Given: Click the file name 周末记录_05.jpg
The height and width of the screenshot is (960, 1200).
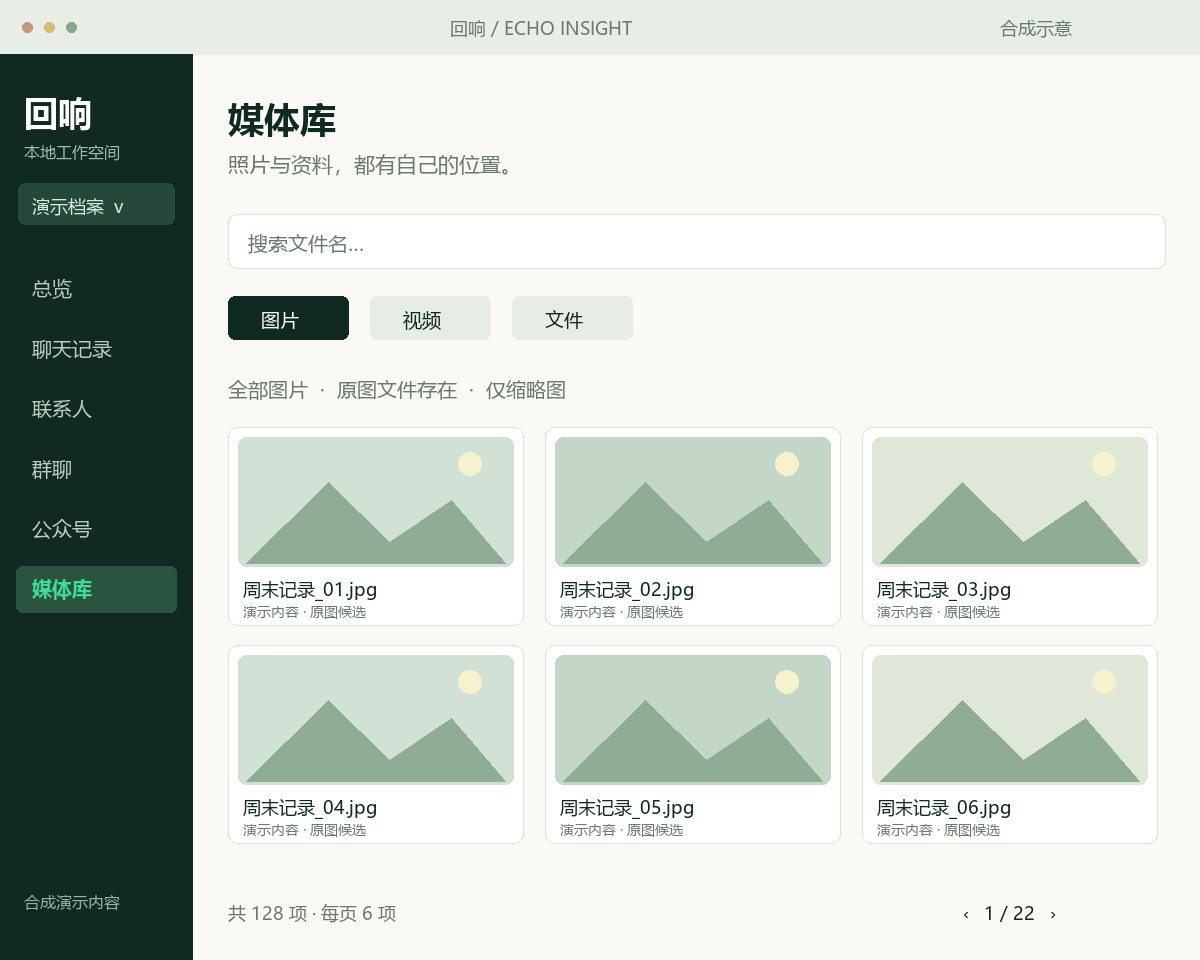Looking at the screenshot, I should 627,808.
